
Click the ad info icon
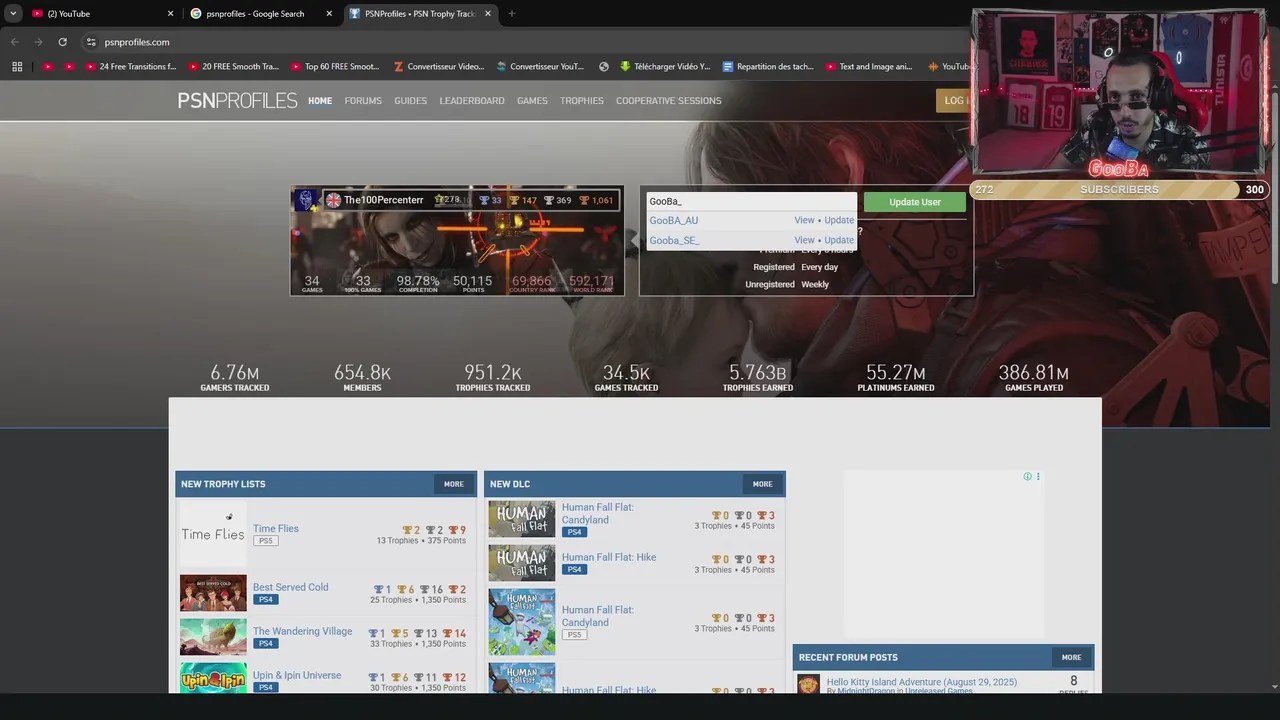click(1027, 477)
